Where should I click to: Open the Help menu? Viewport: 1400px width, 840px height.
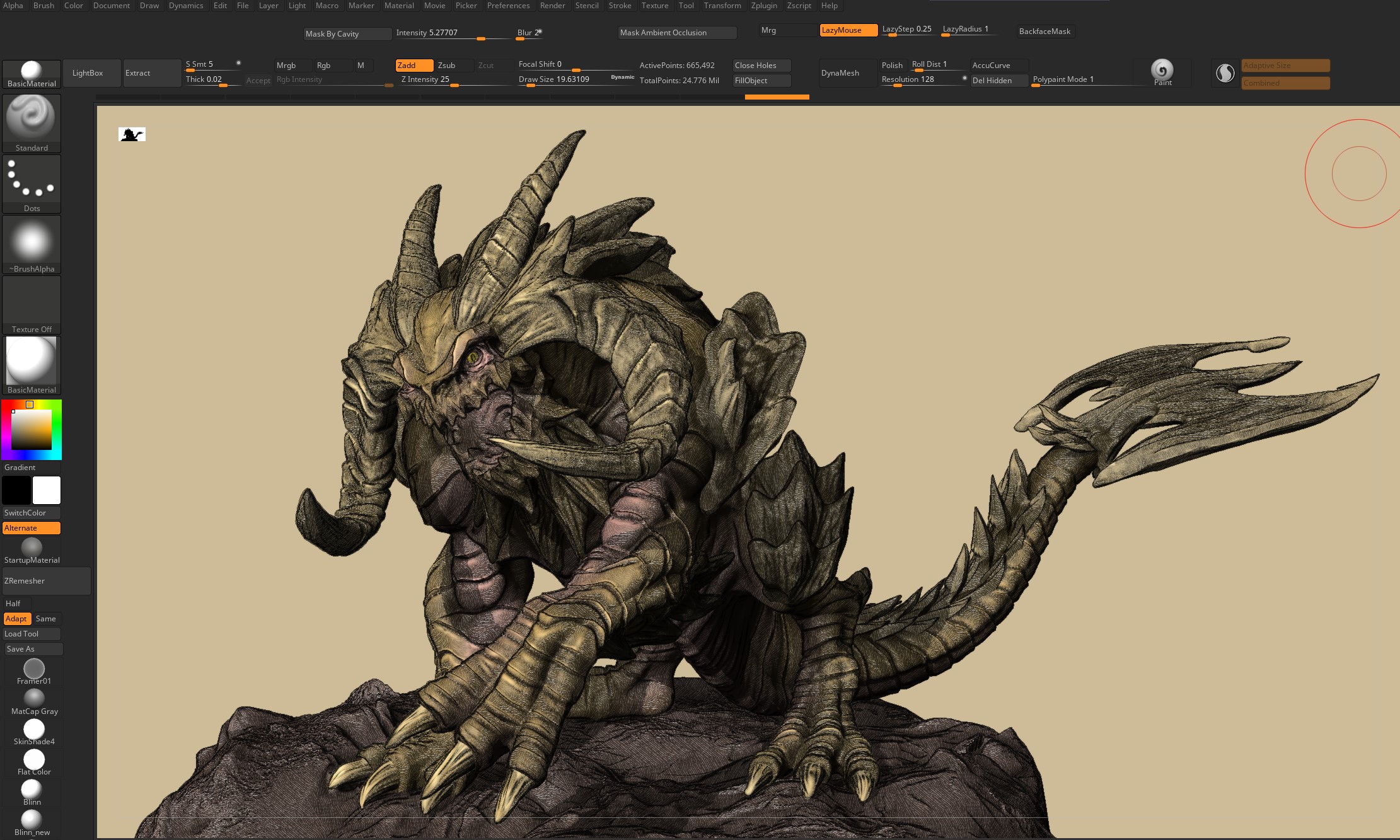click(x=829, y=6)
